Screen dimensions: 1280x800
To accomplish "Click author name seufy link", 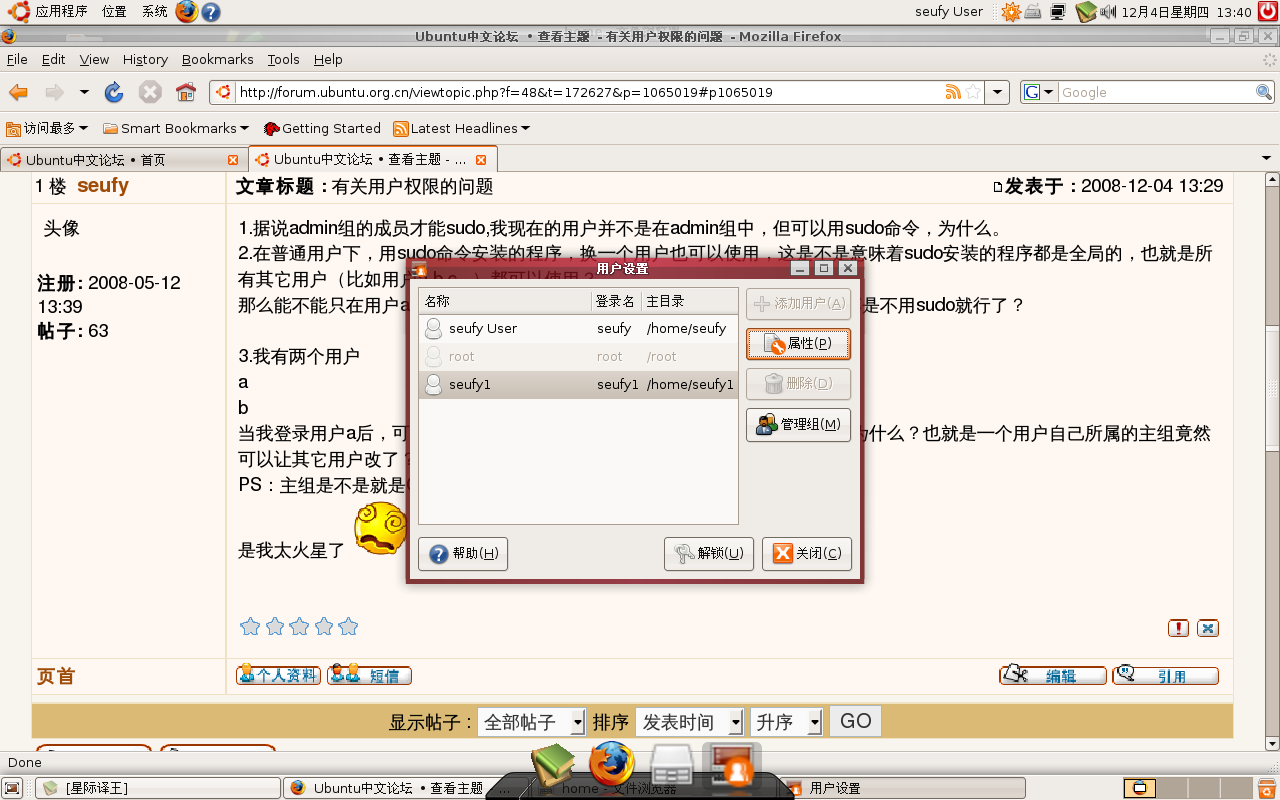I will [103, 186].
